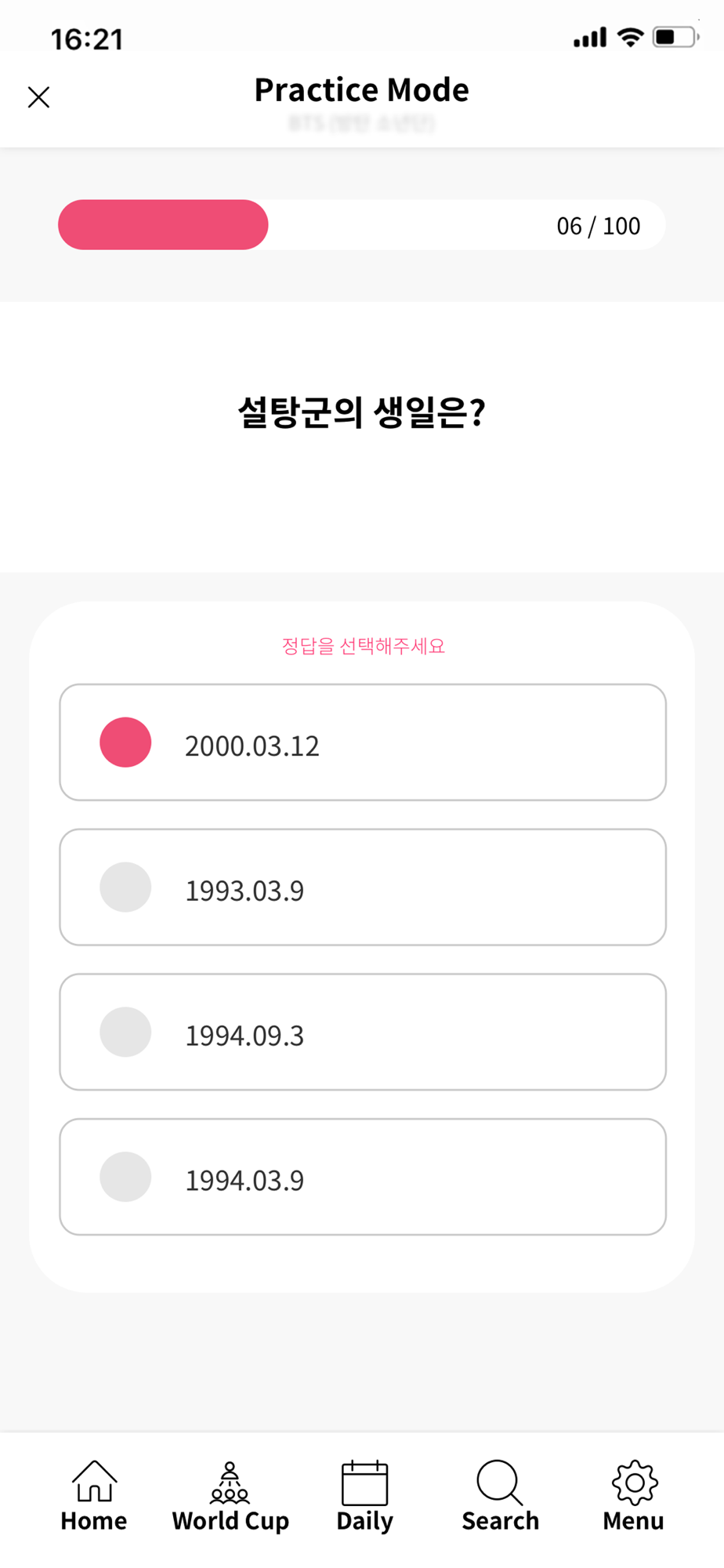The width and height of the screenshot is (724, 1568).
Task: Close Practice Mode with the X icon
Action: pyautogui.click(x=38, y=97)
